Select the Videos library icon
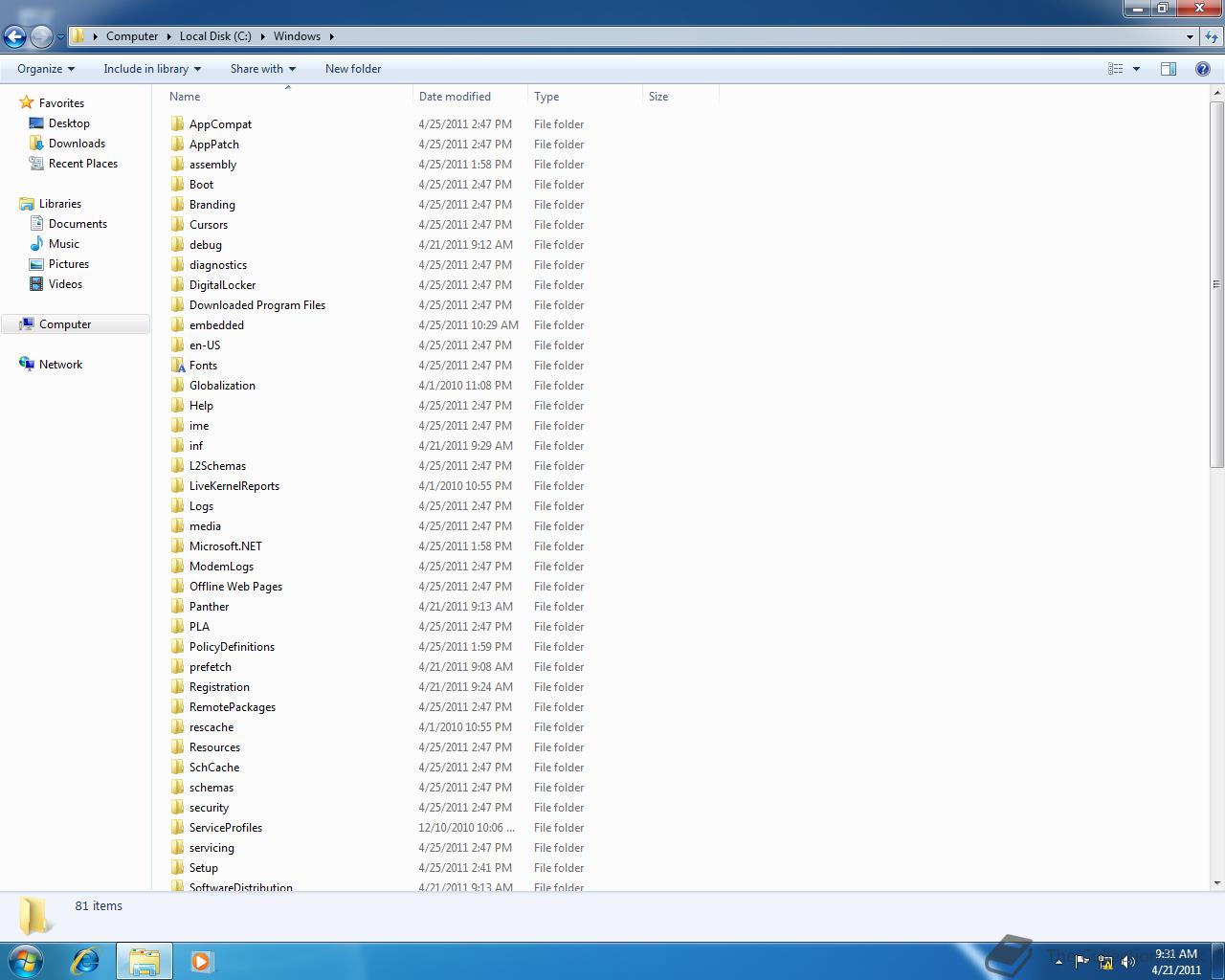Image resolution: width=1225 pixels, height=980 pixels. coord(36,284)
